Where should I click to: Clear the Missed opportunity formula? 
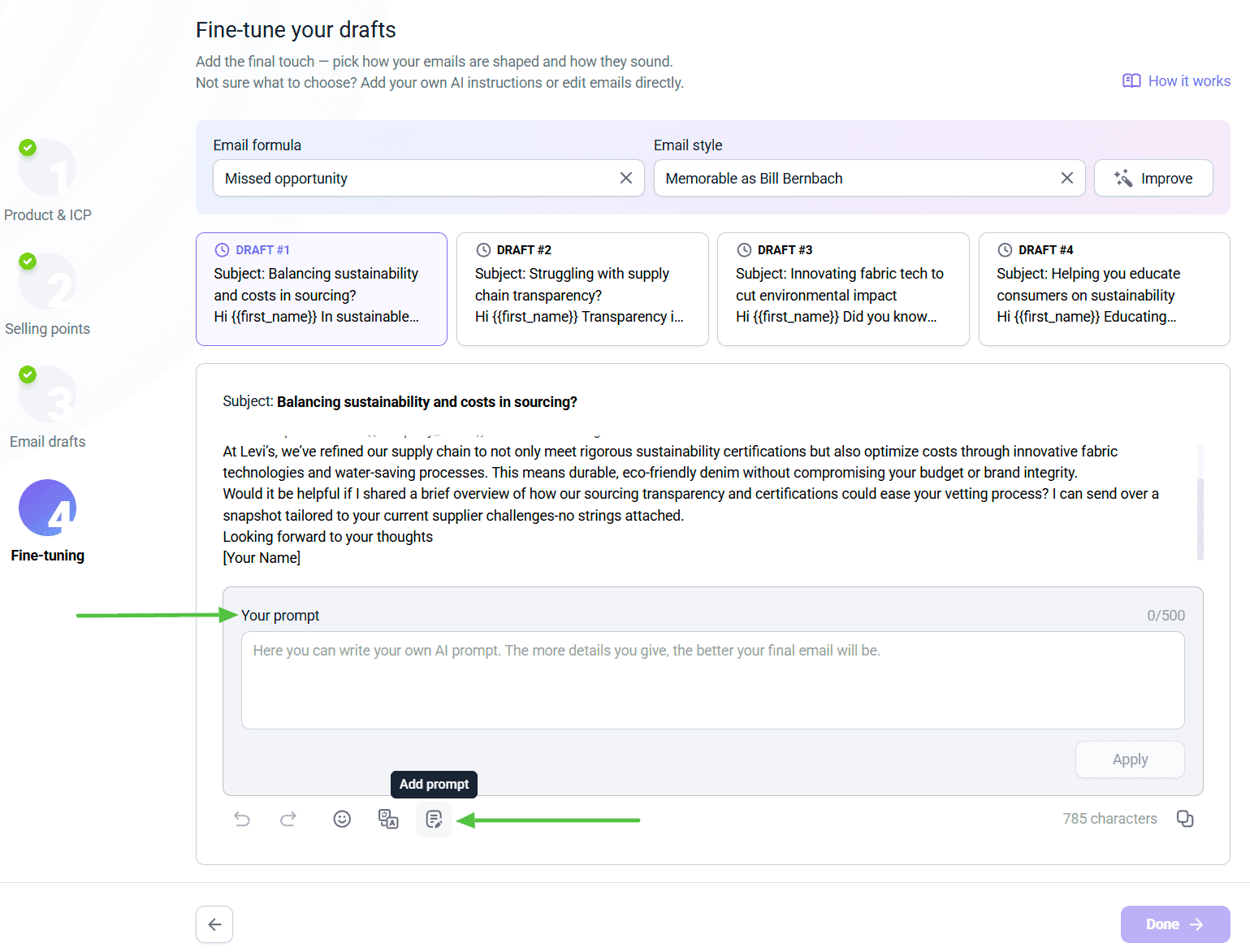pos(626,178)
